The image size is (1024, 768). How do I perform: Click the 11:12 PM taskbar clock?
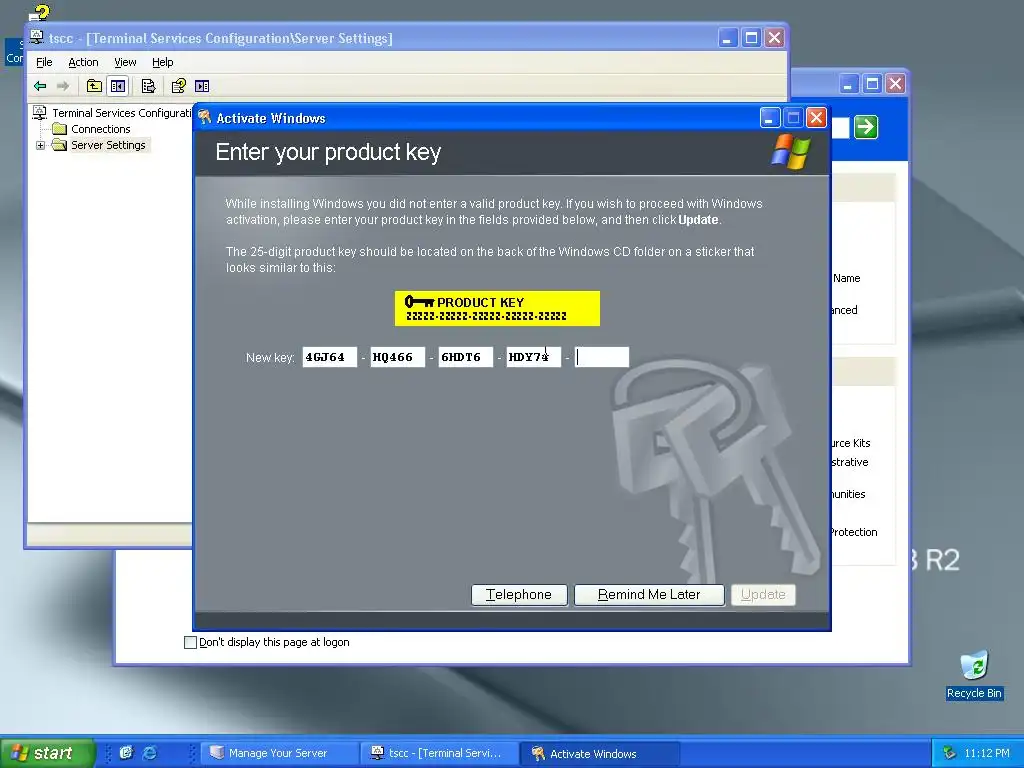click(x=987, y=754)
